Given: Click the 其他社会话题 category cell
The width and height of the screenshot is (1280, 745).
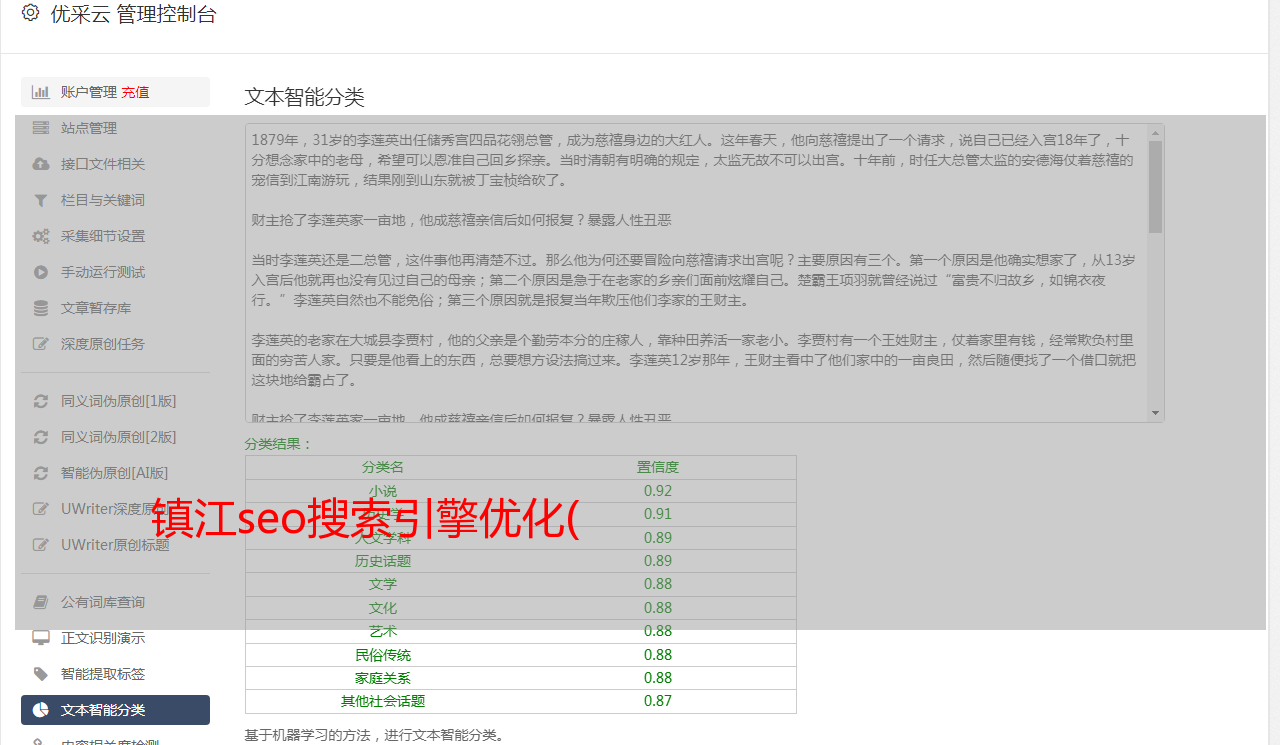Looking at the screenshot, I should 383,701.
